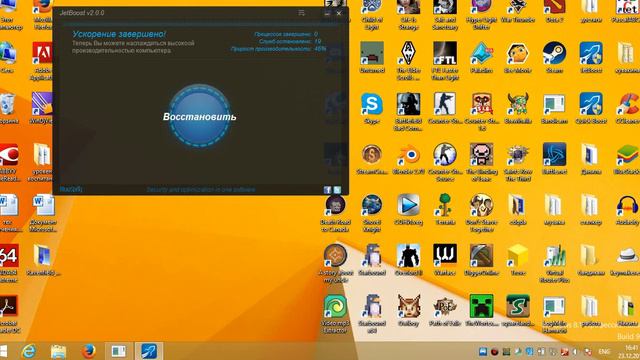Open JetBoost's Twitter icon link
This screenshot has height=360, width=640.
tap(337, 190)
